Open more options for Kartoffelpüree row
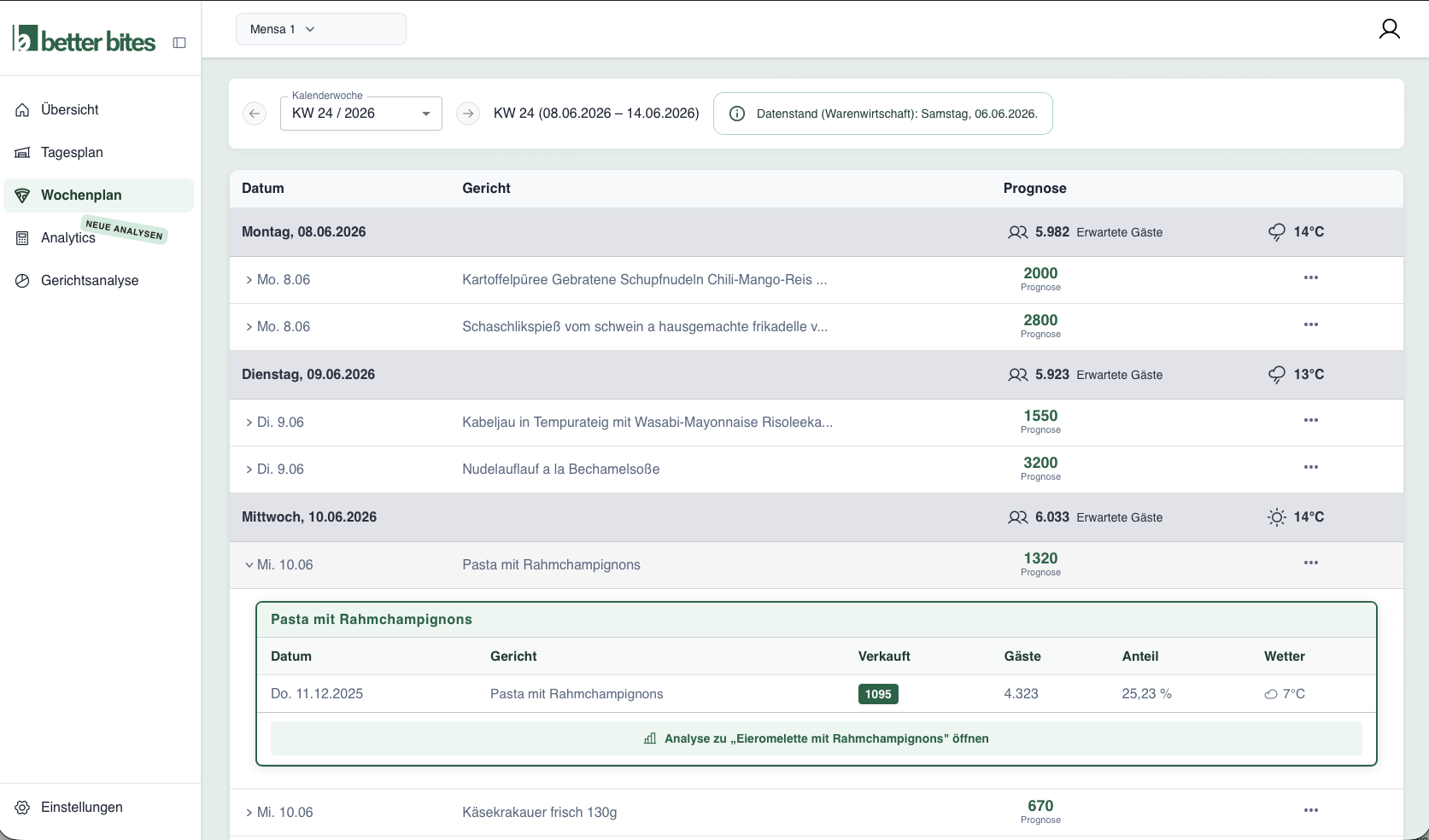This screenshot has height=840, width=1429. (1311, 277)
